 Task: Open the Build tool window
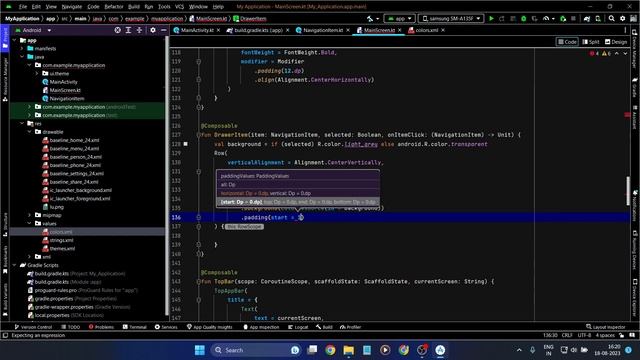[324, 327]
